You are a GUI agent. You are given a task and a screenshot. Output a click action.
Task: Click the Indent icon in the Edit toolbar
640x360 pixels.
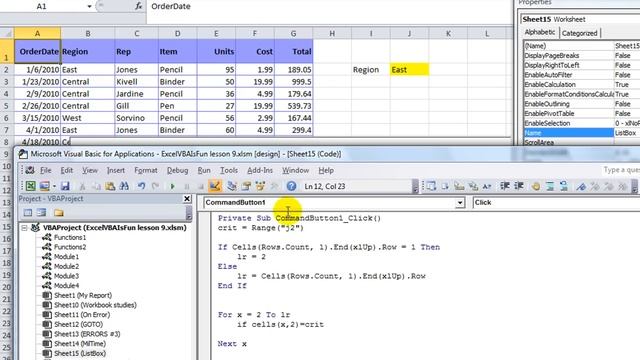[505, 186]
